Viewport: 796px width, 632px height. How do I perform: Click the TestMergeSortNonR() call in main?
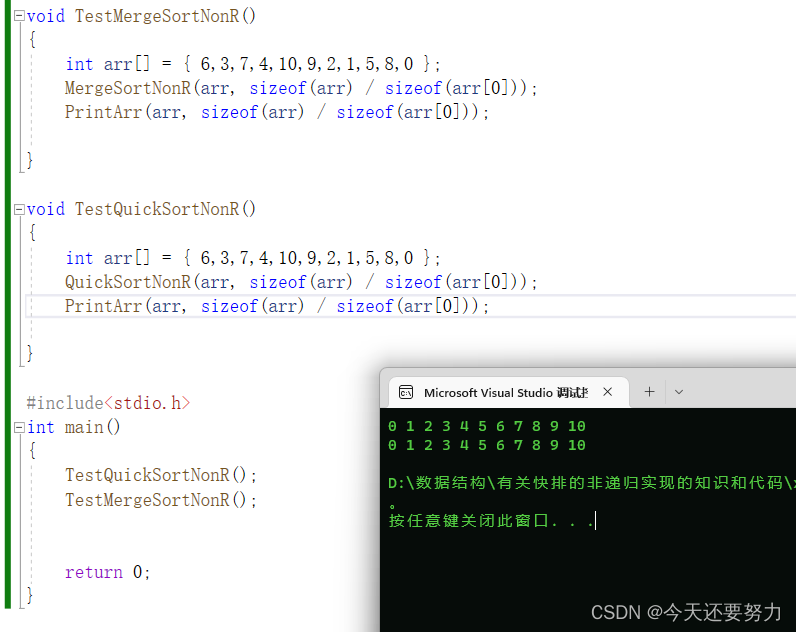(x=161, y=501)
